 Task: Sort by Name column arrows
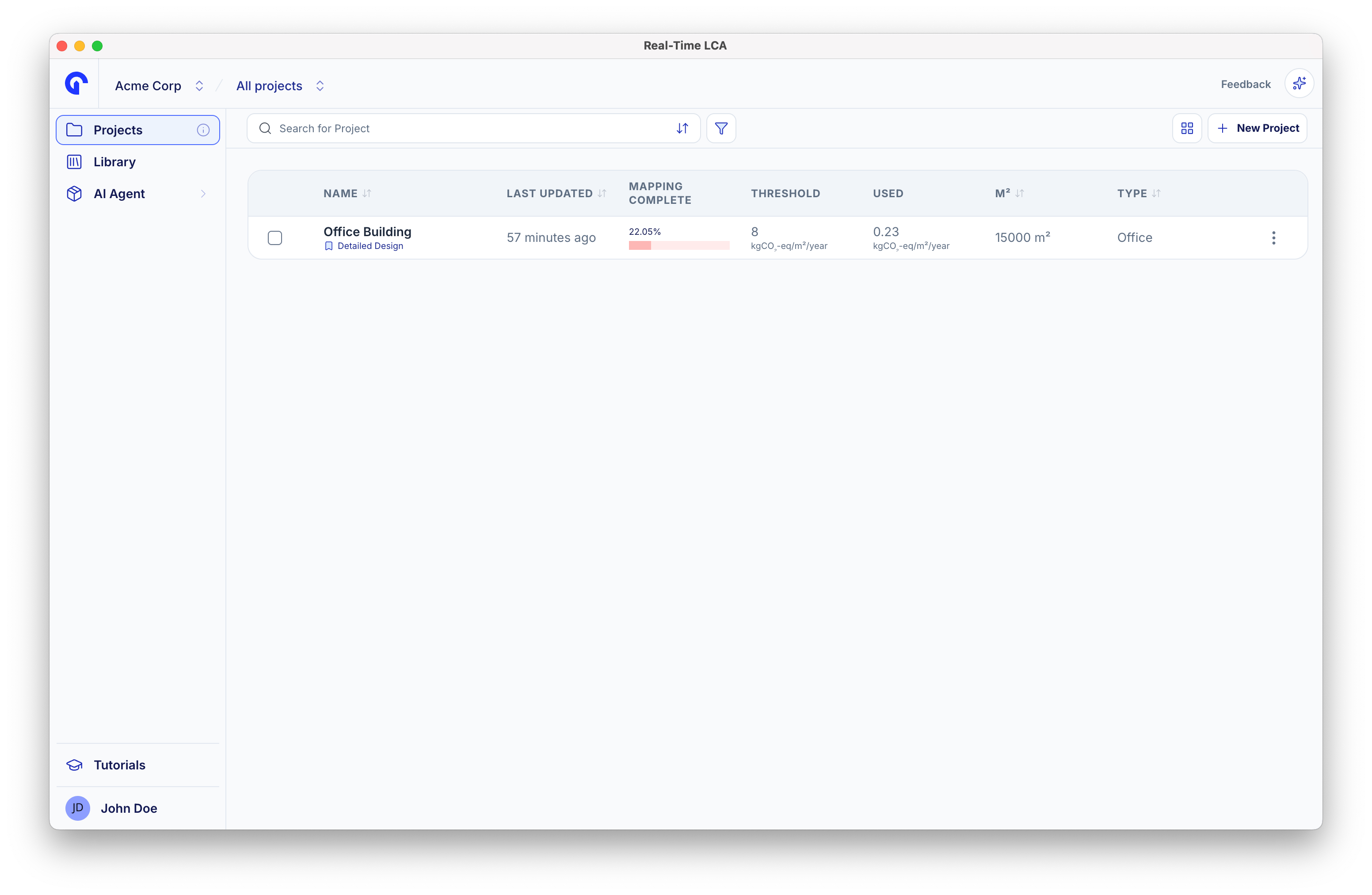367,193
